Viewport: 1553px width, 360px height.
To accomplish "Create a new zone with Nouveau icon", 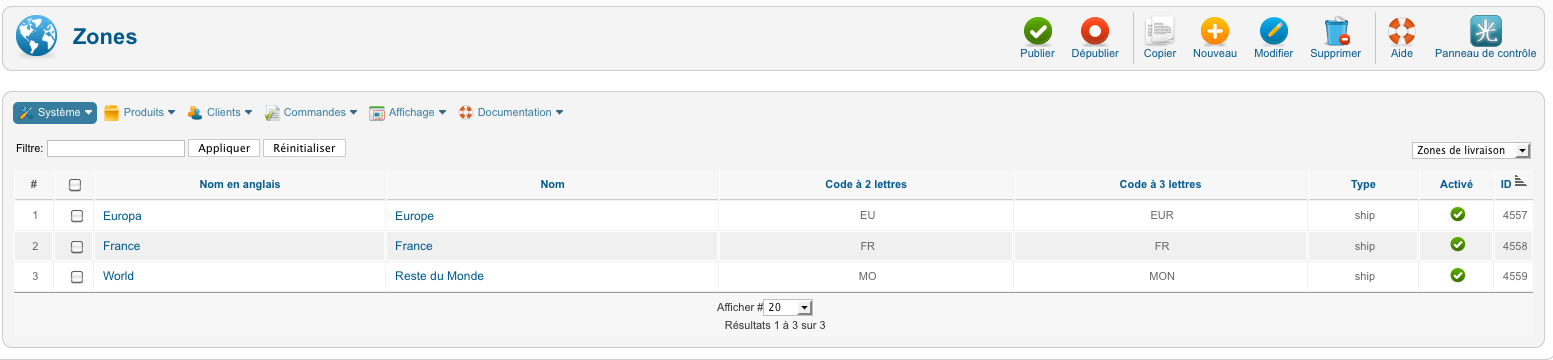I will 1215,31.
